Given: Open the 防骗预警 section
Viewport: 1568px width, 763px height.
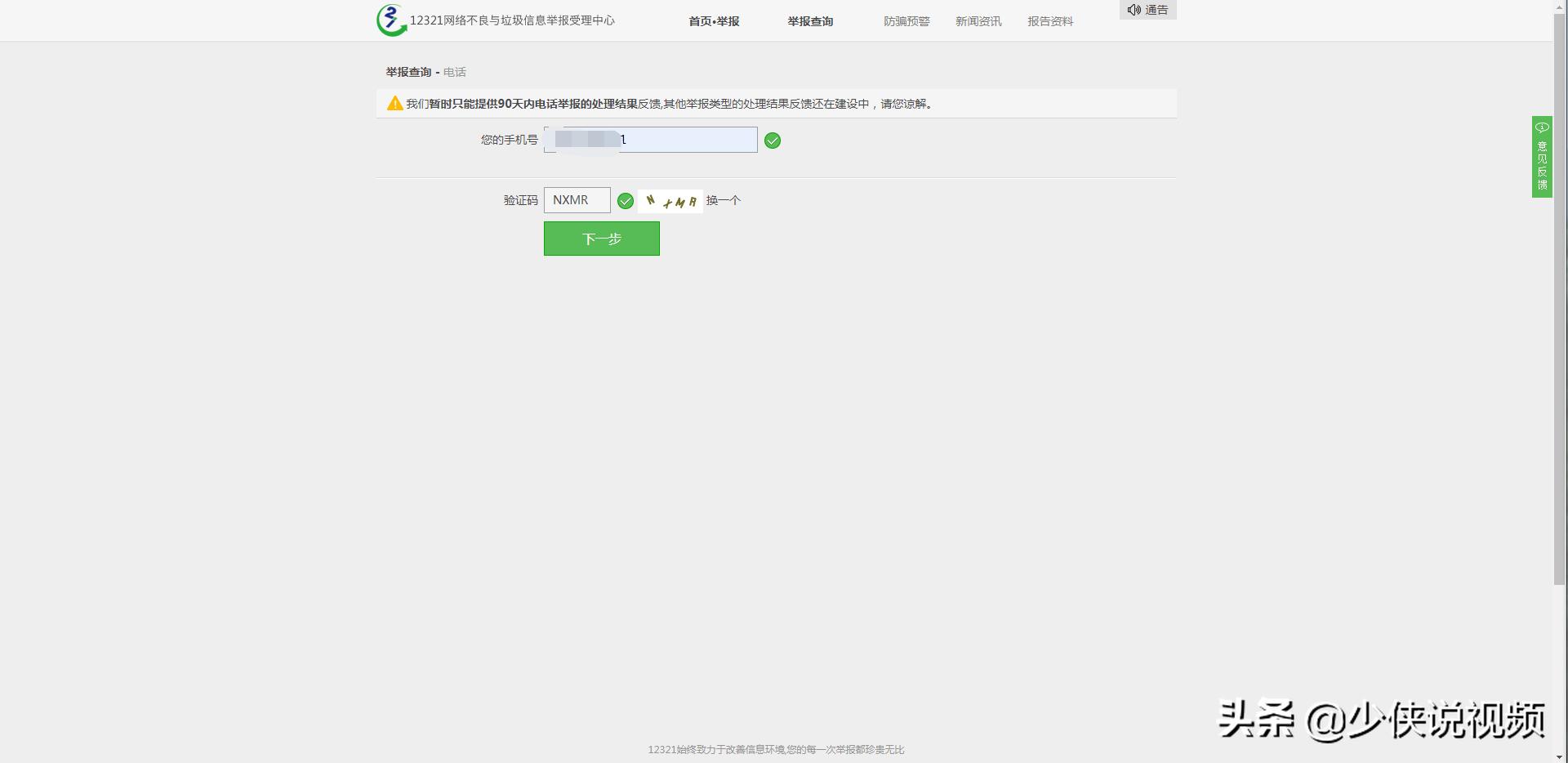Looking at the screenshot, I should coord(906,20).
